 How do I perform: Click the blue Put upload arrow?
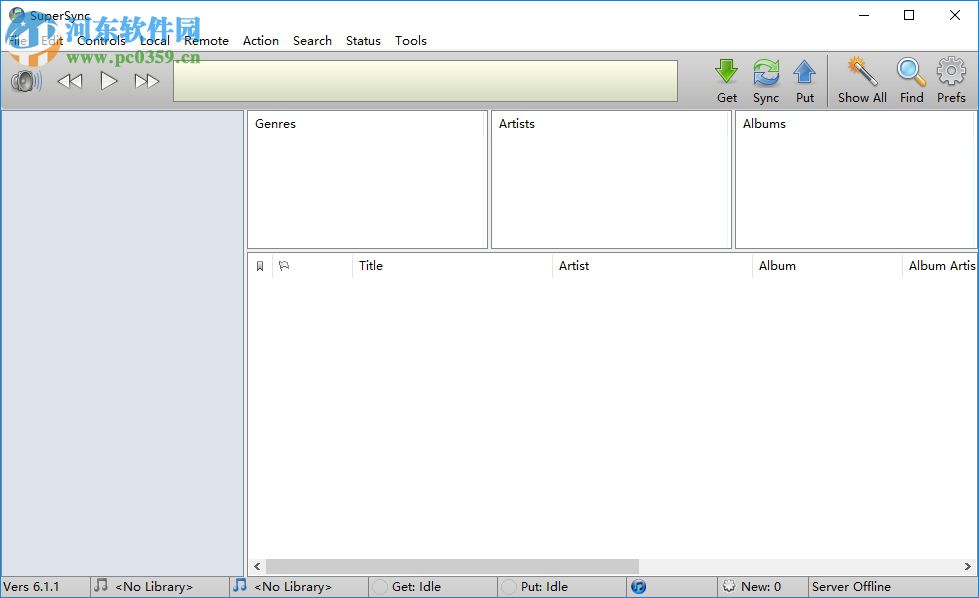pyautogui.click(x=804, y=72)
